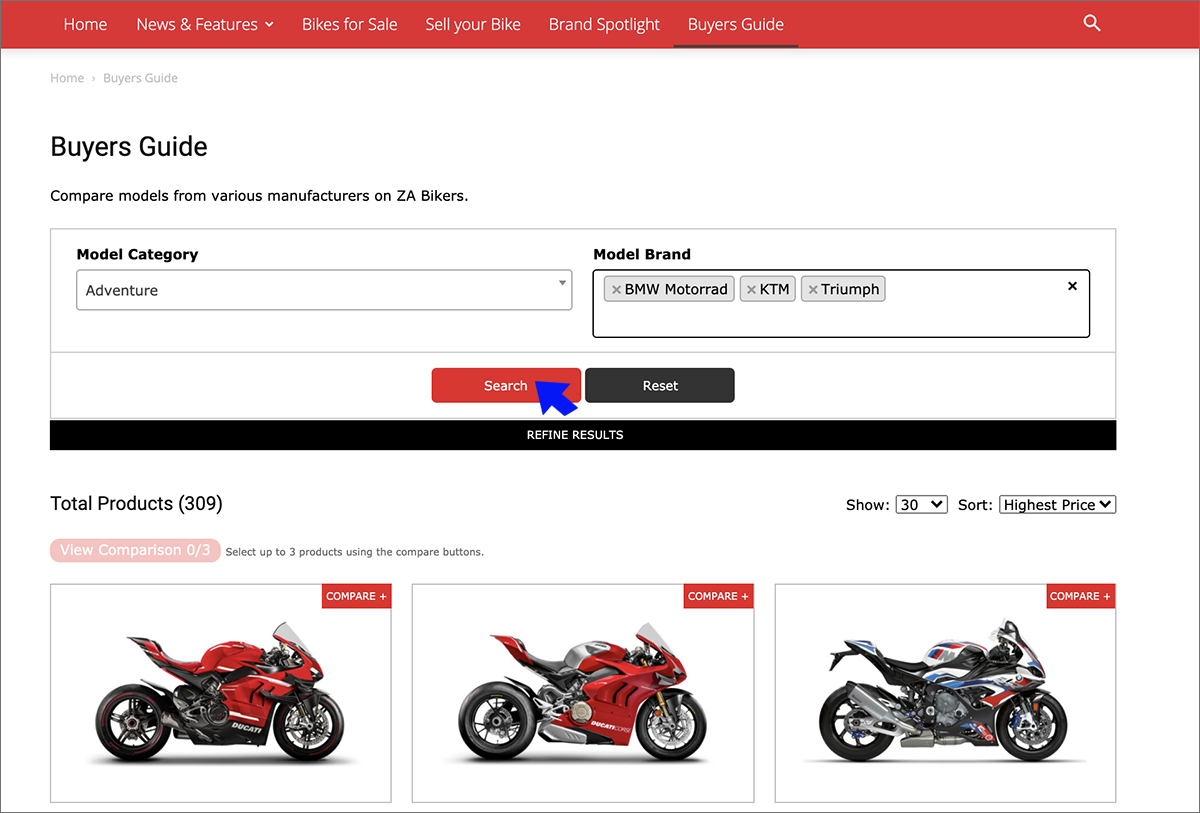Open the Model Category dropdown showing Adventure
1200x813 pixels.
point(324,290)
